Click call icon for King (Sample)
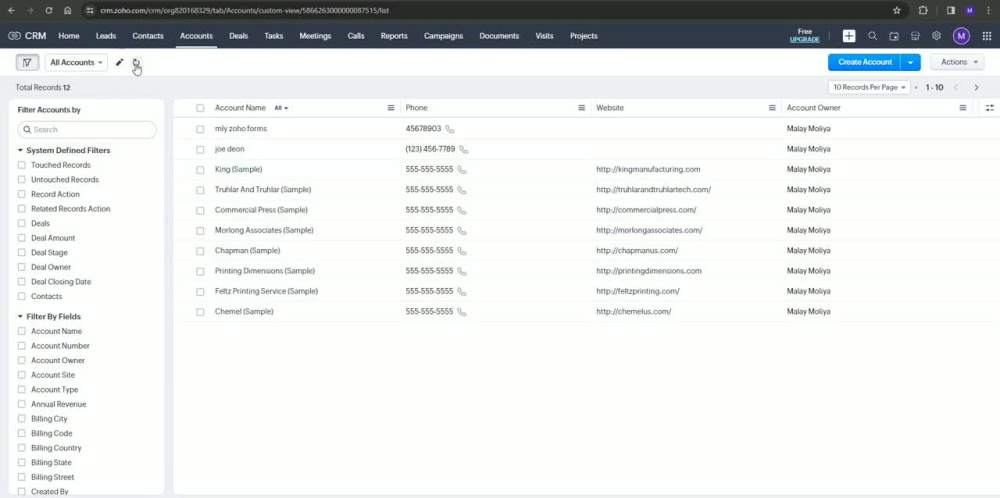This screenshot has width=1000, height=498. 462,170
